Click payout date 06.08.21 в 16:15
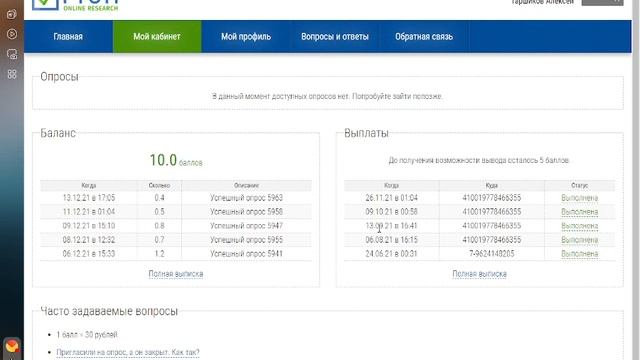 pyautogui.click(x=391, y=240)
